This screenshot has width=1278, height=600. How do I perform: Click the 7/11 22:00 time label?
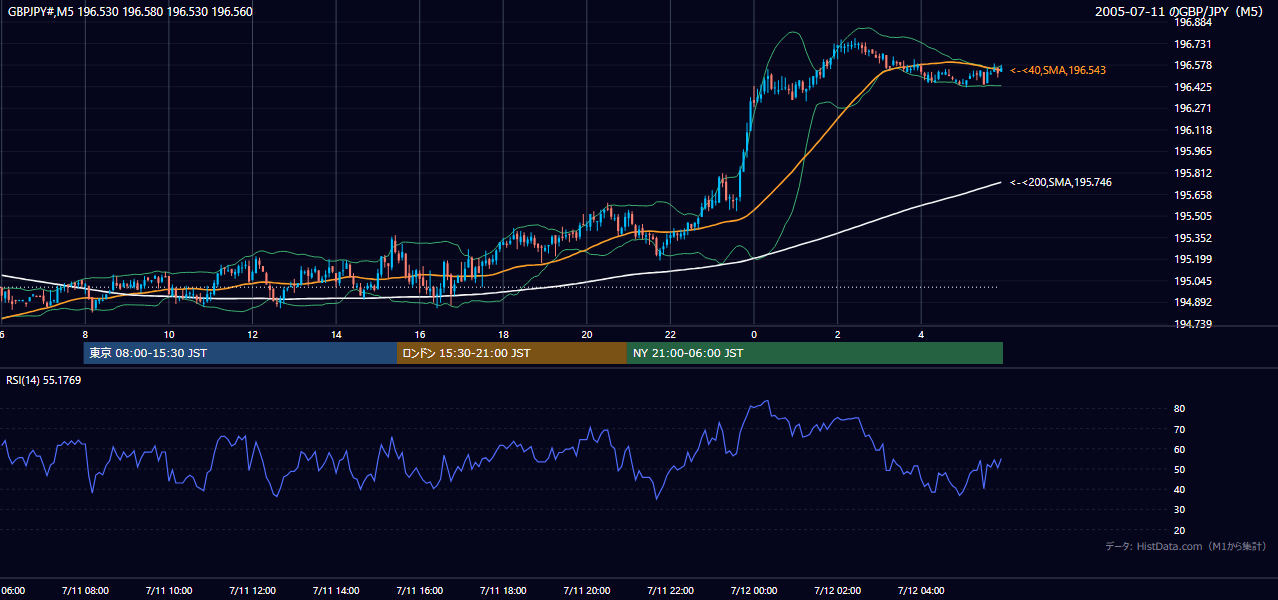pyautogui.click(x=670, y=590)
